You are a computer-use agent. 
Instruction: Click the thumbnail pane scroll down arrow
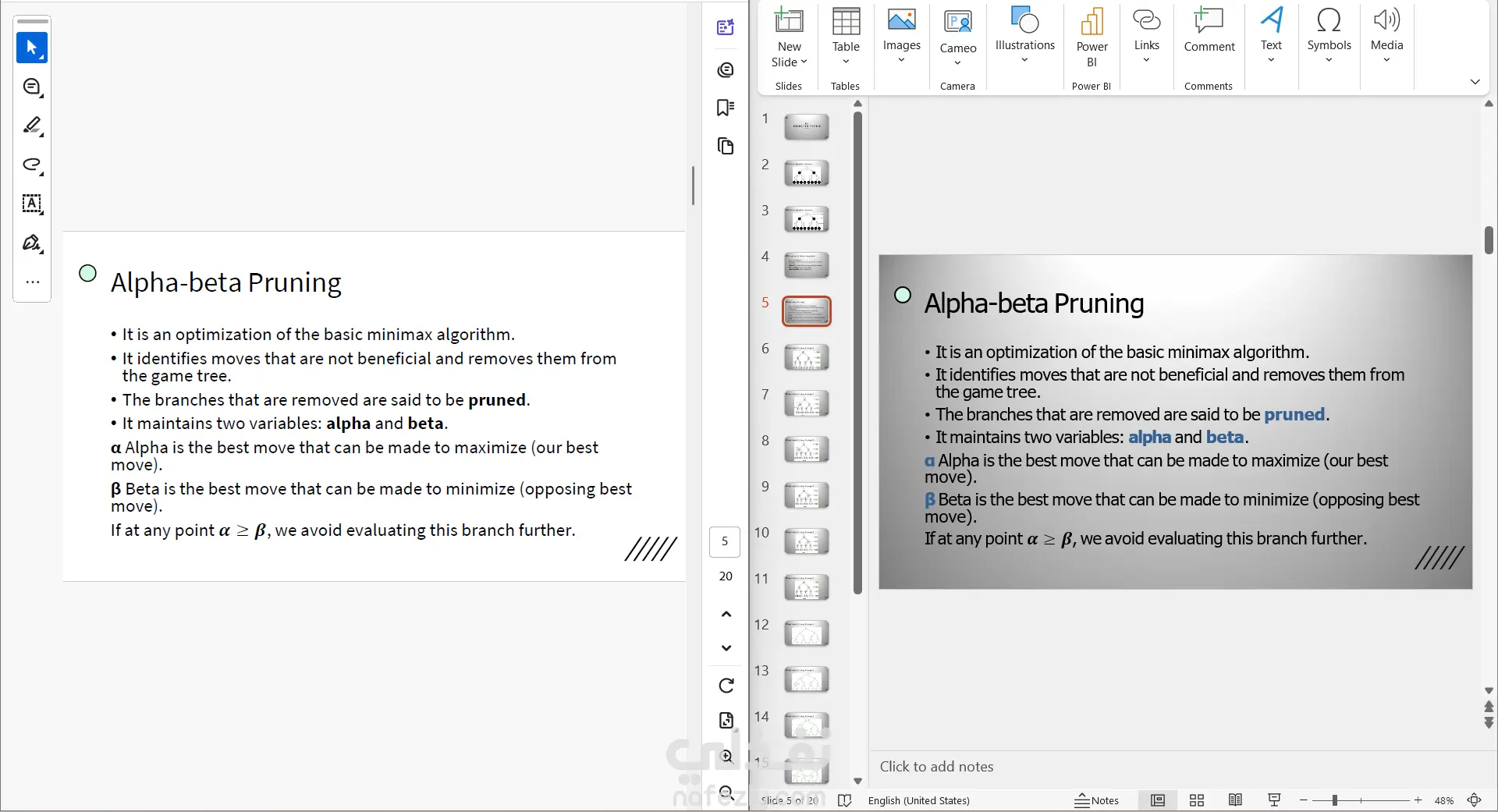click(x=857, y=781)
